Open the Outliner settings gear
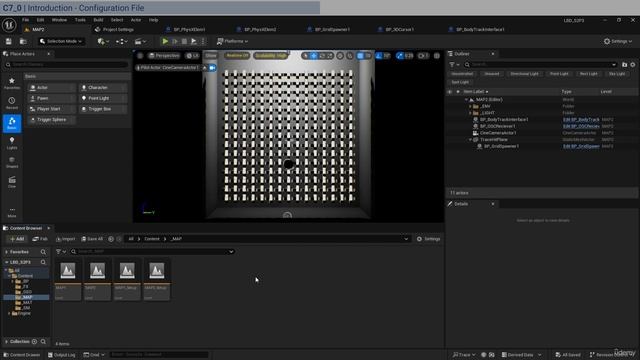This screenshot has width=640, height=360. pos(633,64)
